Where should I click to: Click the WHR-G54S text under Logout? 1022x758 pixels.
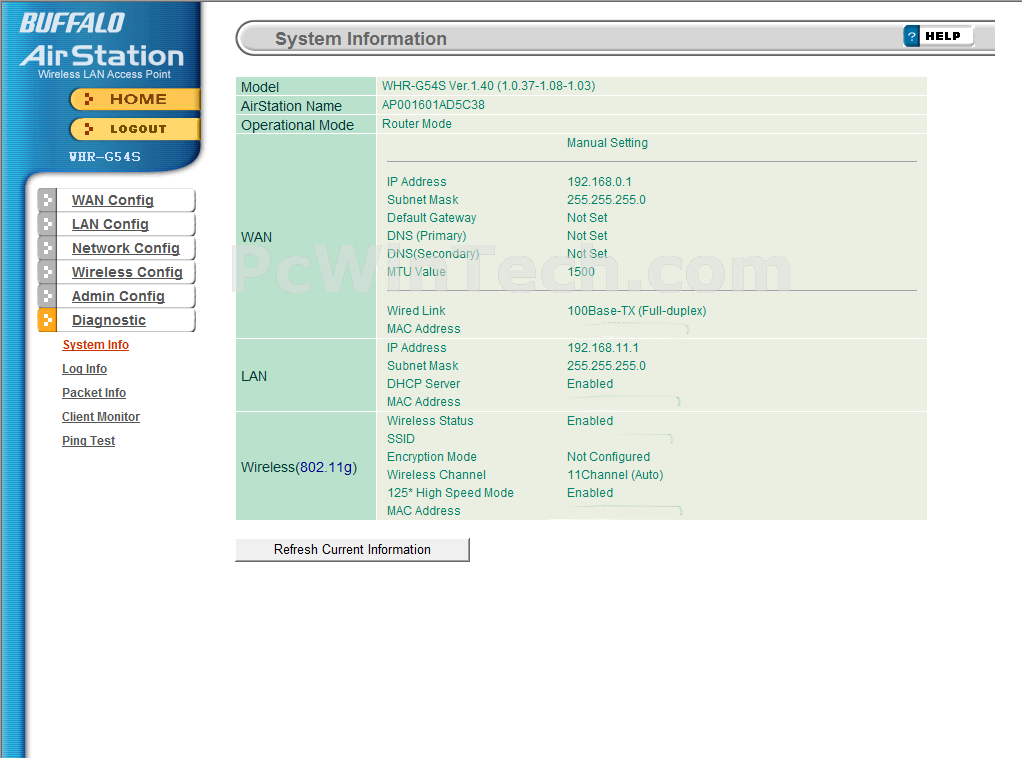(x=104, y=157)
